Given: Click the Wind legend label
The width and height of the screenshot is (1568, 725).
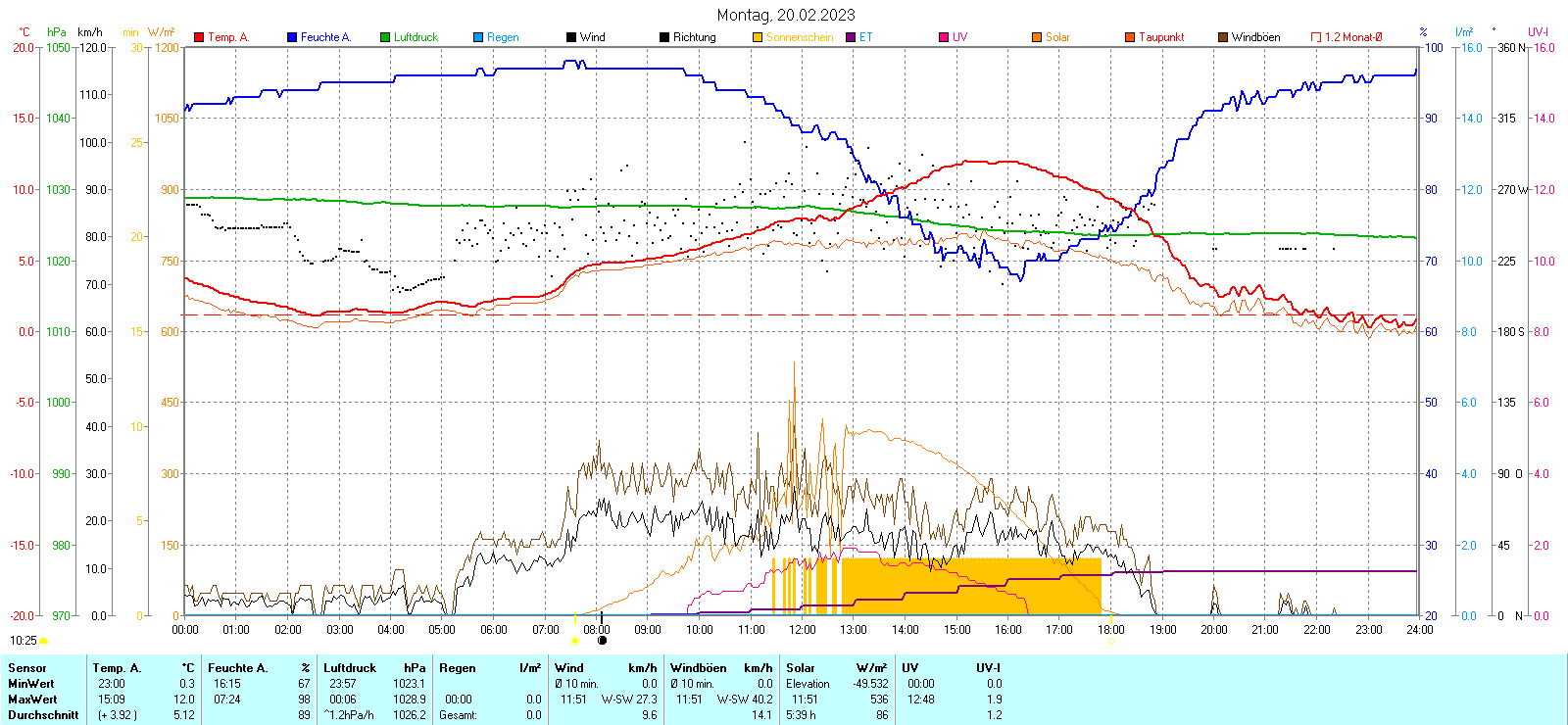Looking at the screenshot, I should (x=592, y=37).
